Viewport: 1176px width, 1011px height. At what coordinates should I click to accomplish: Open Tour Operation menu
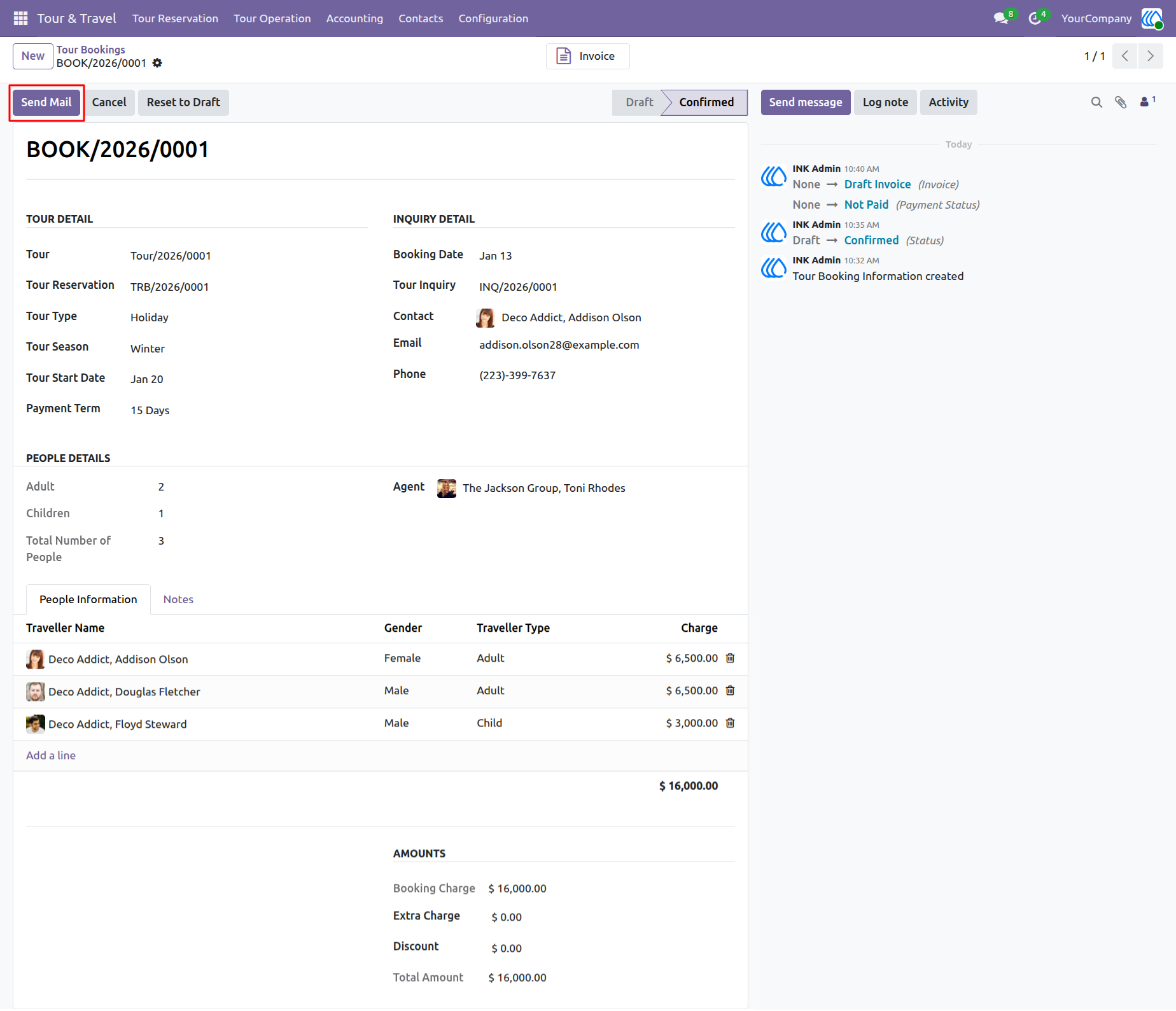[x=272, y=18]
